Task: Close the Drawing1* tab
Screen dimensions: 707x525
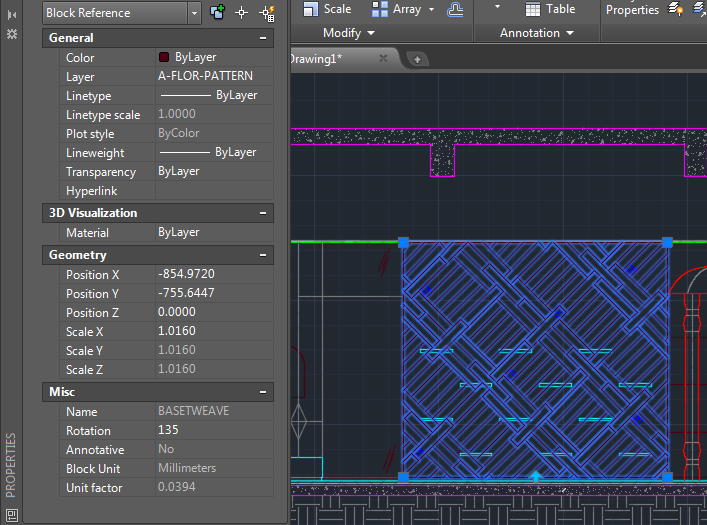Action: pos(383,58)
